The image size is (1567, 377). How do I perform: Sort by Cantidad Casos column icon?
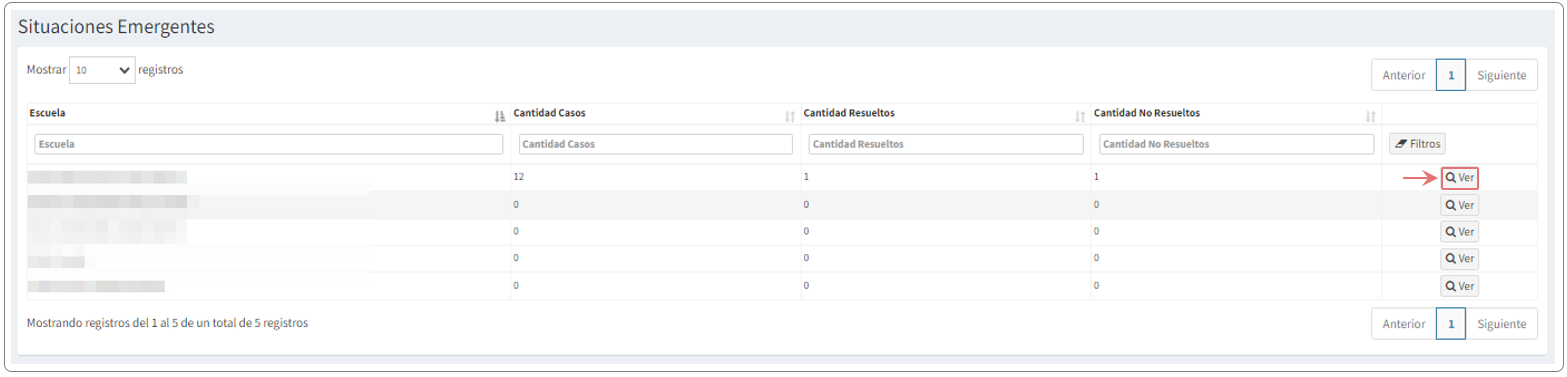[x=790, y=116]
